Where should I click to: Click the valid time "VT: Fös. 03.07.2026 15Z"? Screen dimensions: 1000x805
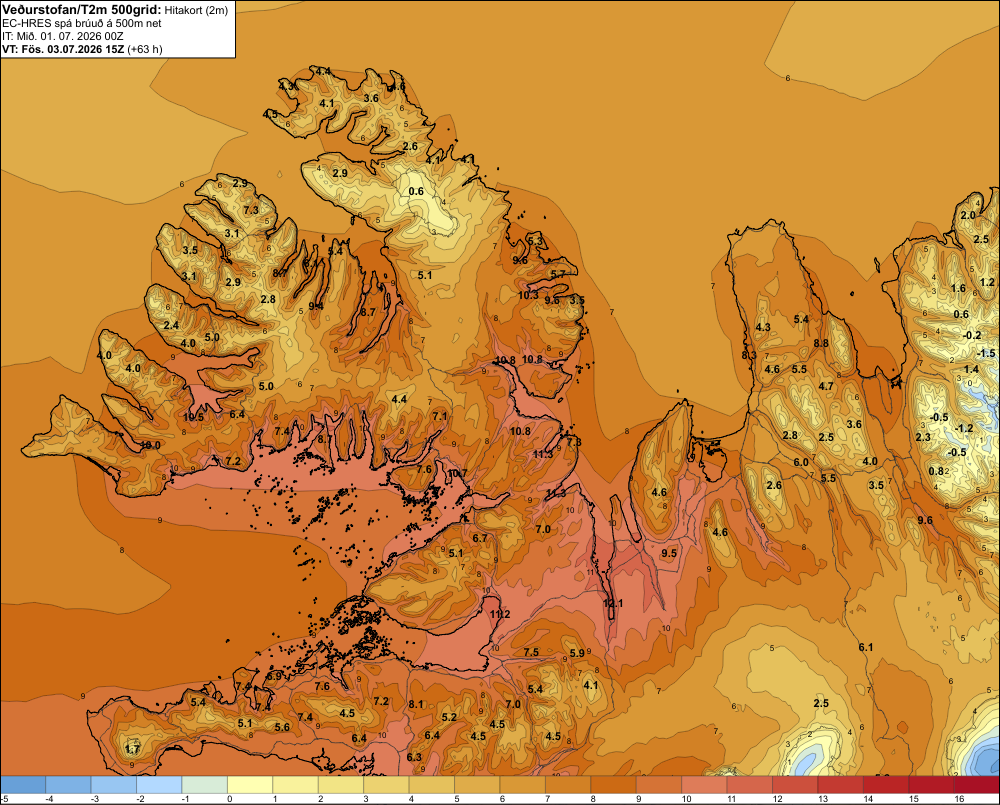63,49
